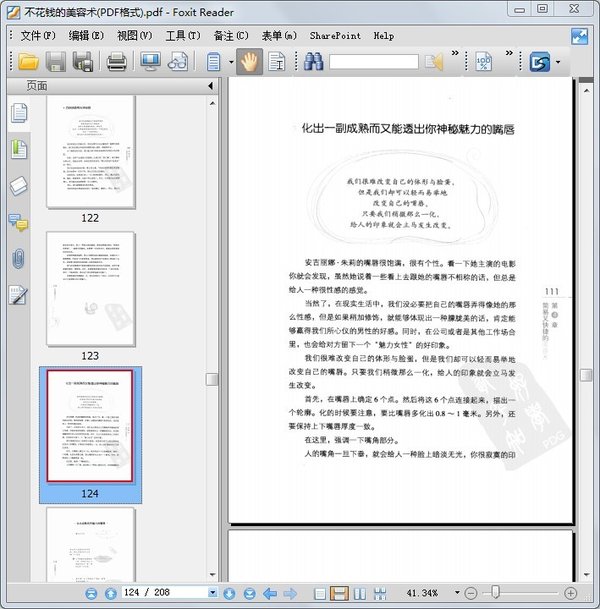Image resolution: width=600 pixels, height=609 pixels.
Task: Click the document vertical scrollbar handle
Action: click(586, 375)
